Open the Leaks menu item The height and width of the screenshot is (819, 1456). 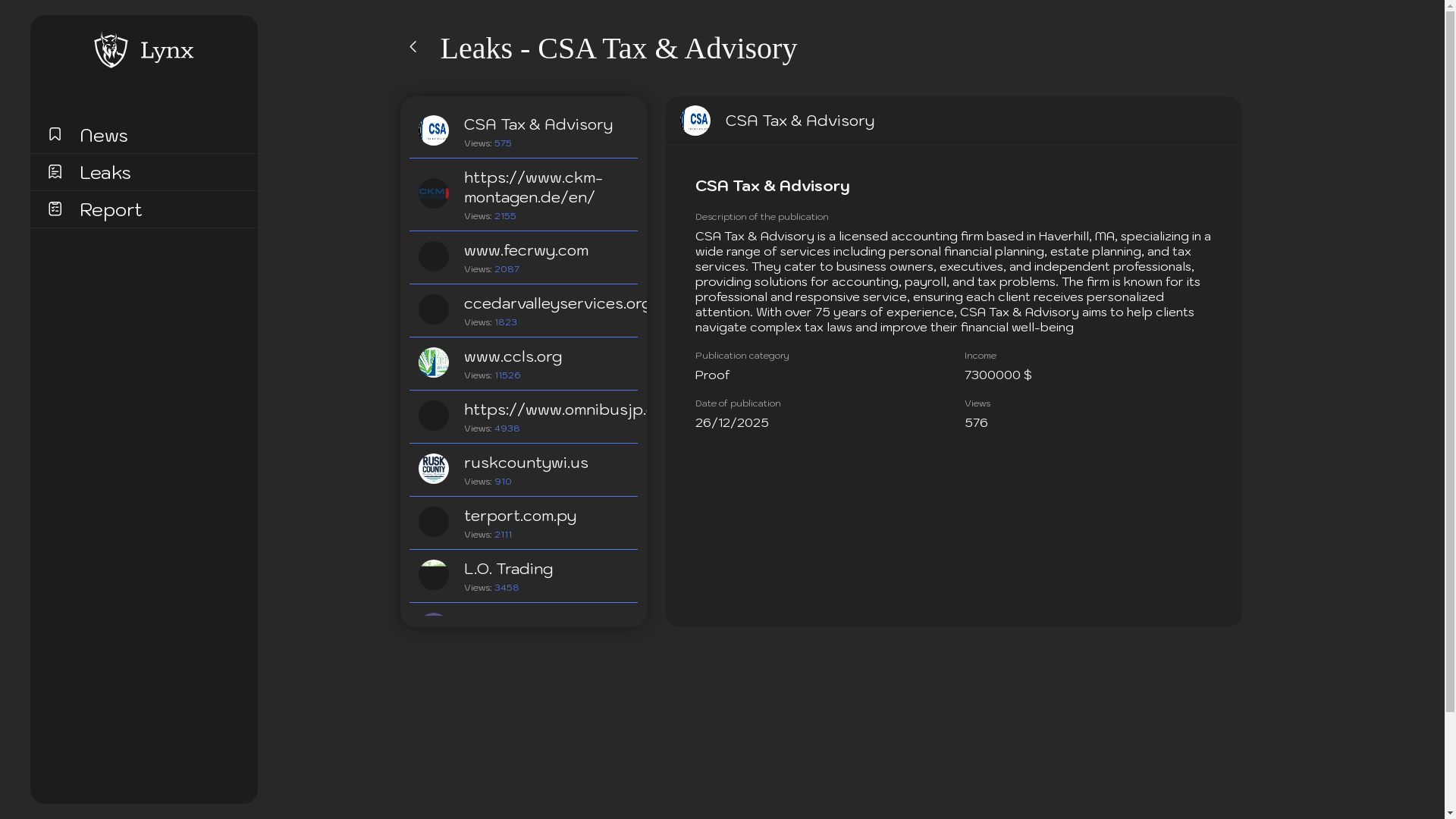tap(105, 172)
